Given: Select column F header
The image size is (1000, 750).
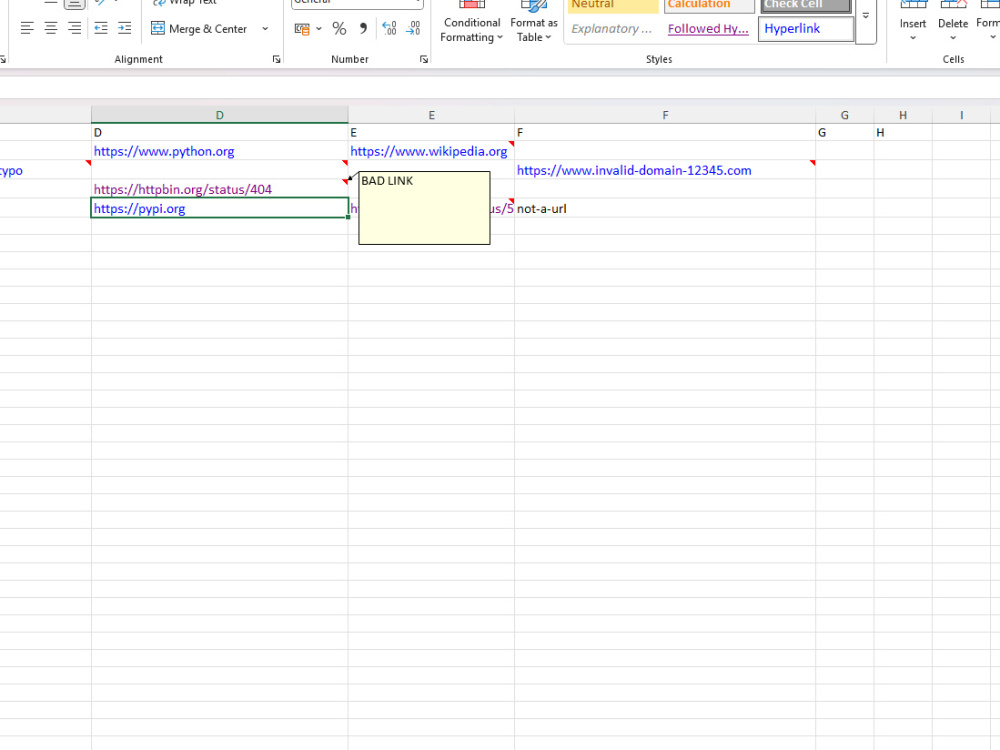Looking at the screenshot, I should pyautogui.click(x=665, y=115).
